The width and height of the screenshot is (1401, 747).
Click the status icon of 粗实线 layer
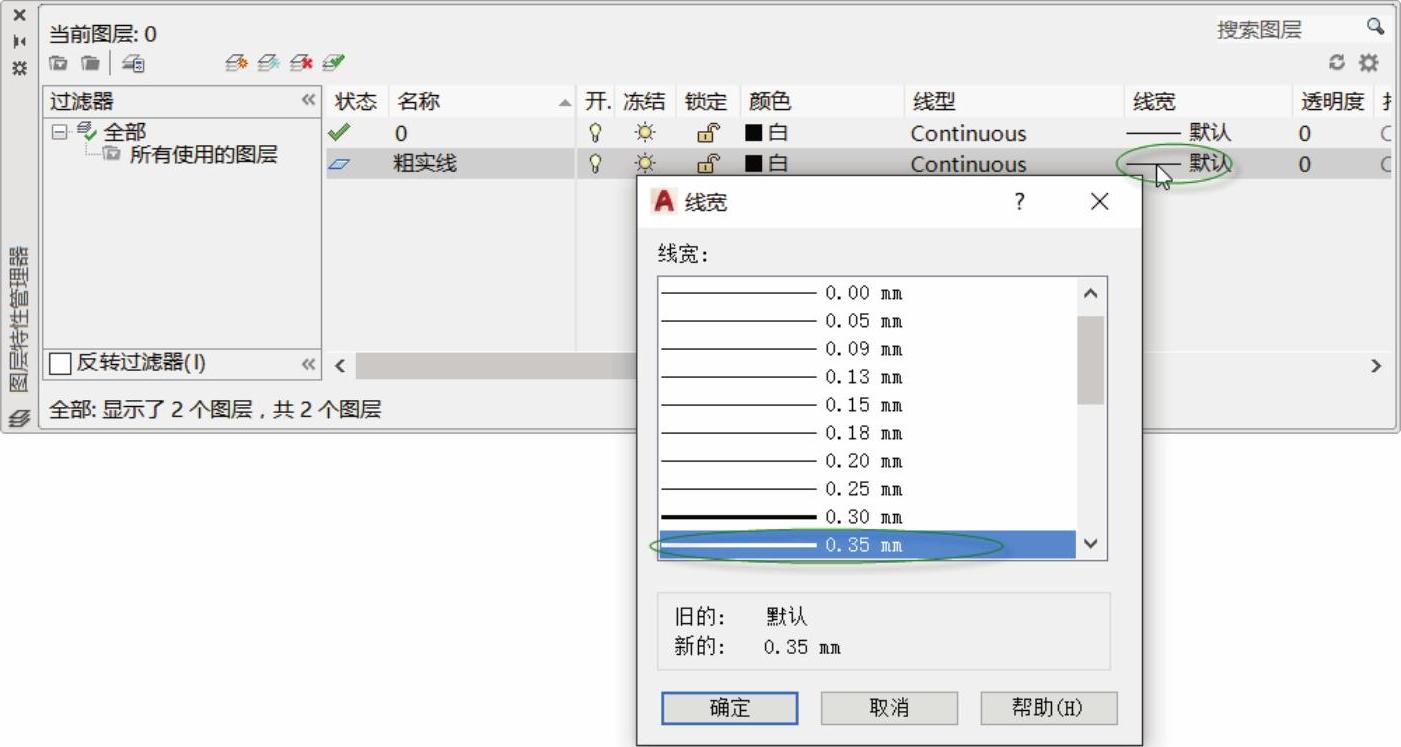(339, 164)
